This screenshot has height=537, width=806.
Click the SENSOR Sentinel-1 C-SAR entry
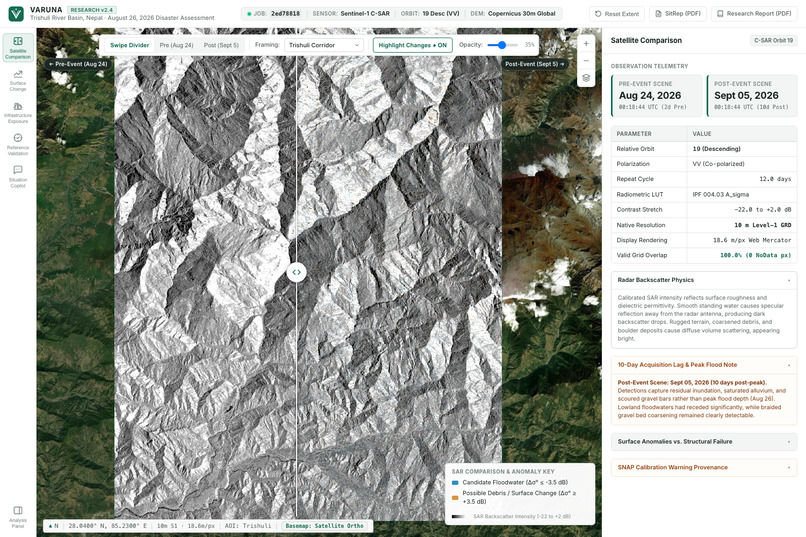[351, 13]
